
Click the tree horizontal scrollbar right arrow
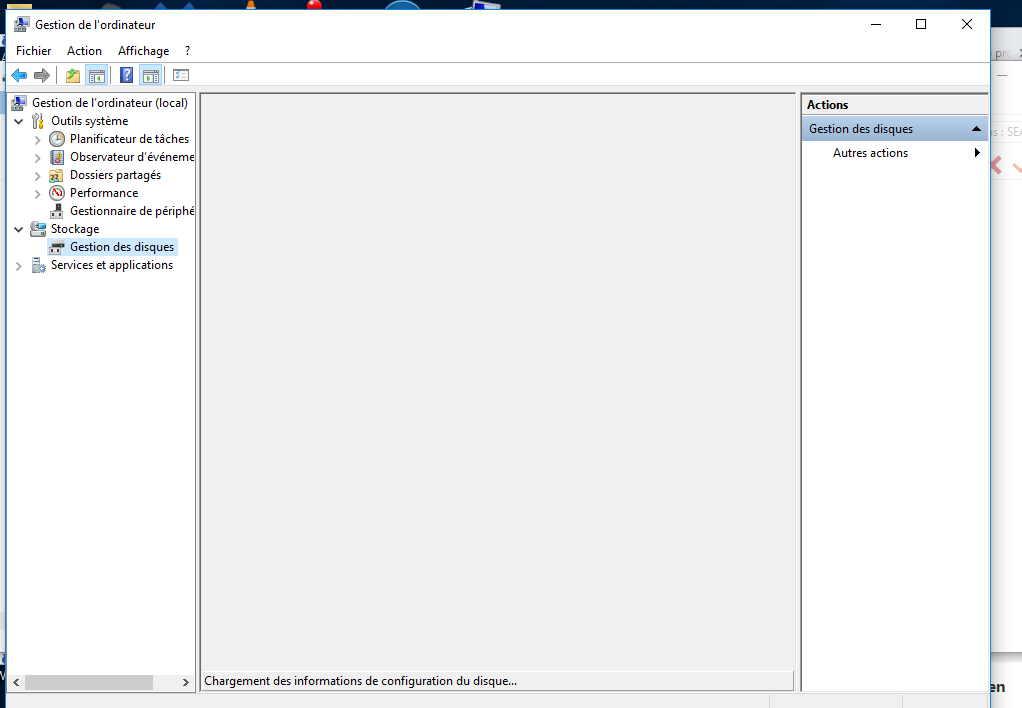pos(186,683)
